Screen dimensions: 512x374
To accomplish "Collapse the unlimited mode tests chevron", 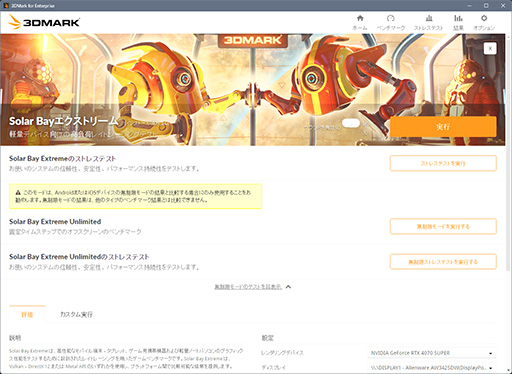I will pos(288,287).
